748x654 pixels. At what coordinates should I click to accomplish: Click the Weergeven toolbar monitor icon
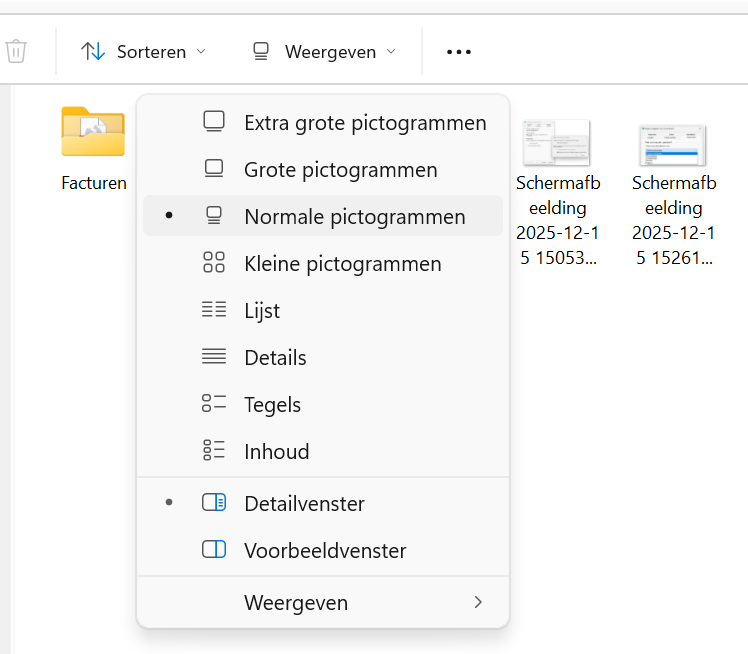point(260,52)
